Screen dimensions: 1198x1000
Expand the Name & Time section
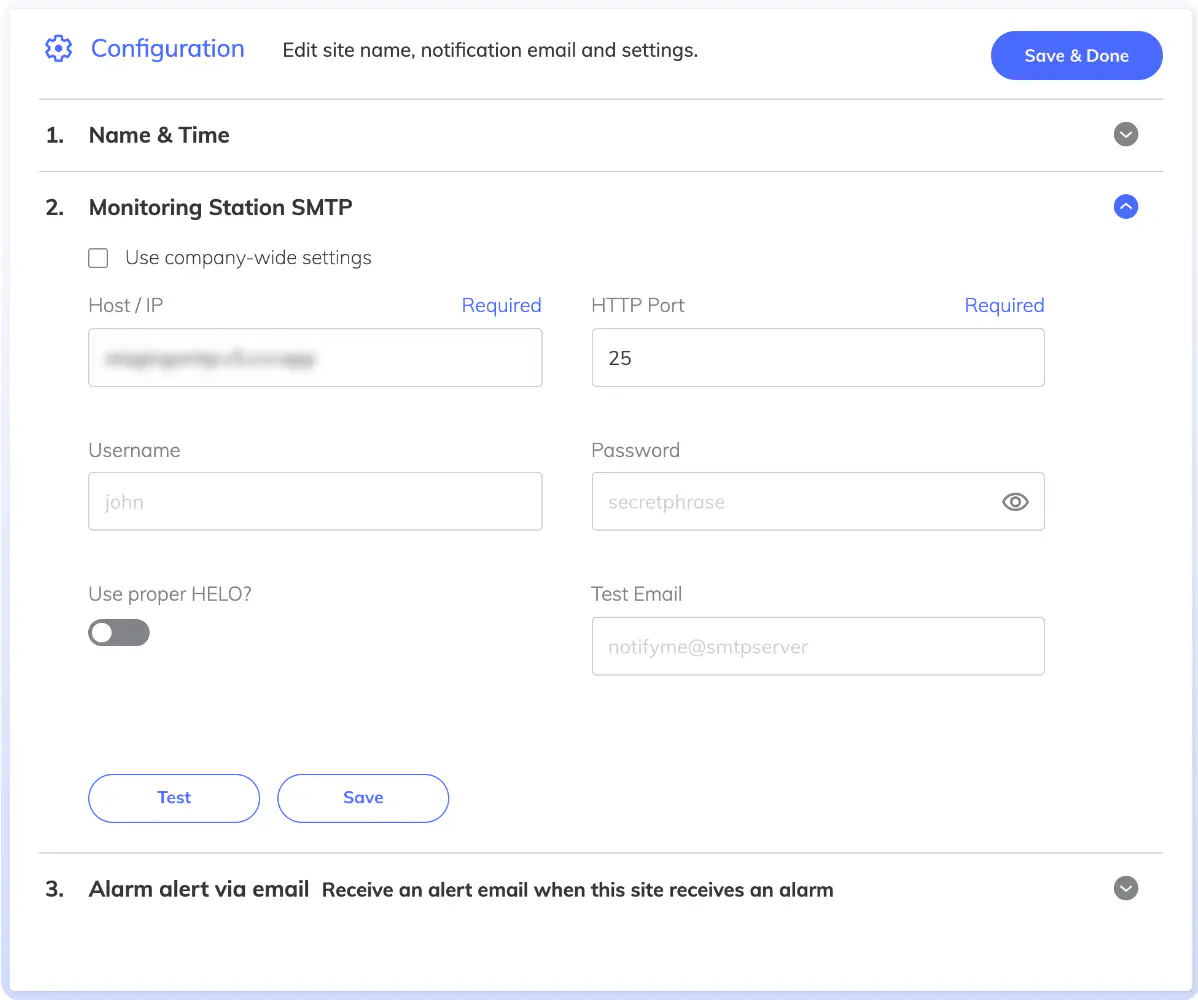pyautogui.click(x=1125, y=134)
